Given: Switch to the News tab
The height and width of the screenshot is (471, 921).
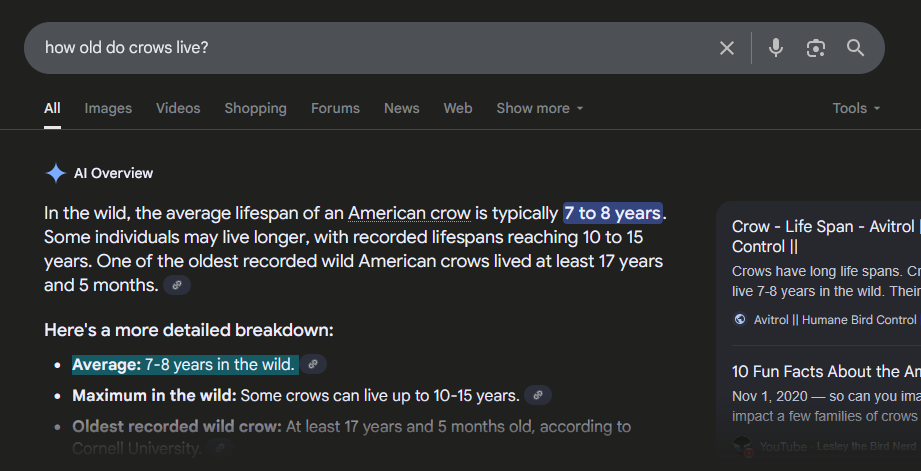Looking at the screenshot, I should click(x=402, y=109).
